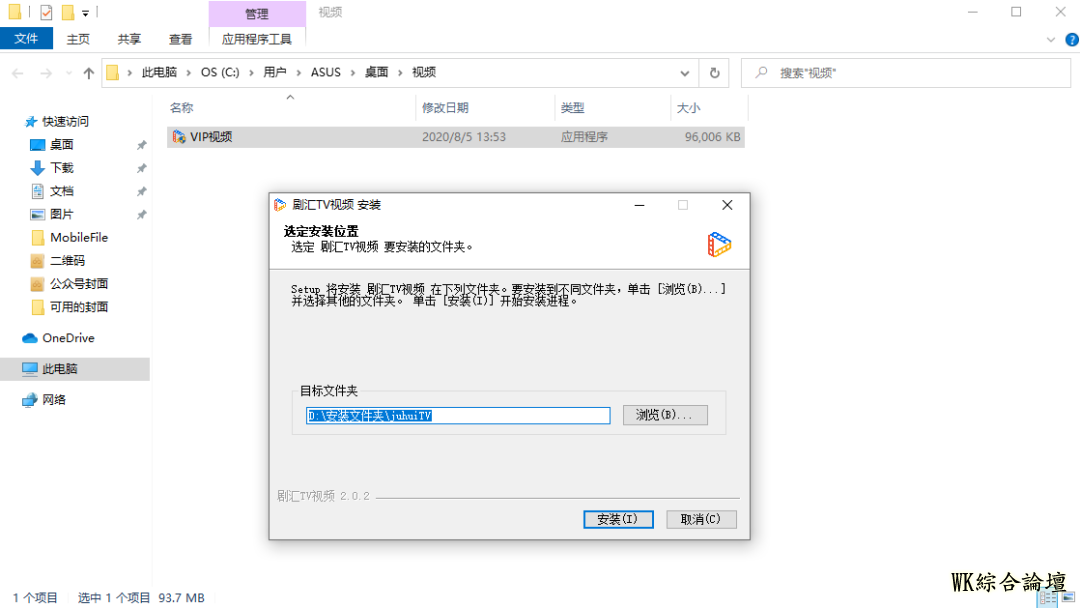
Task: Select the VIP视频 file row
Action: [x=455, y=137]
